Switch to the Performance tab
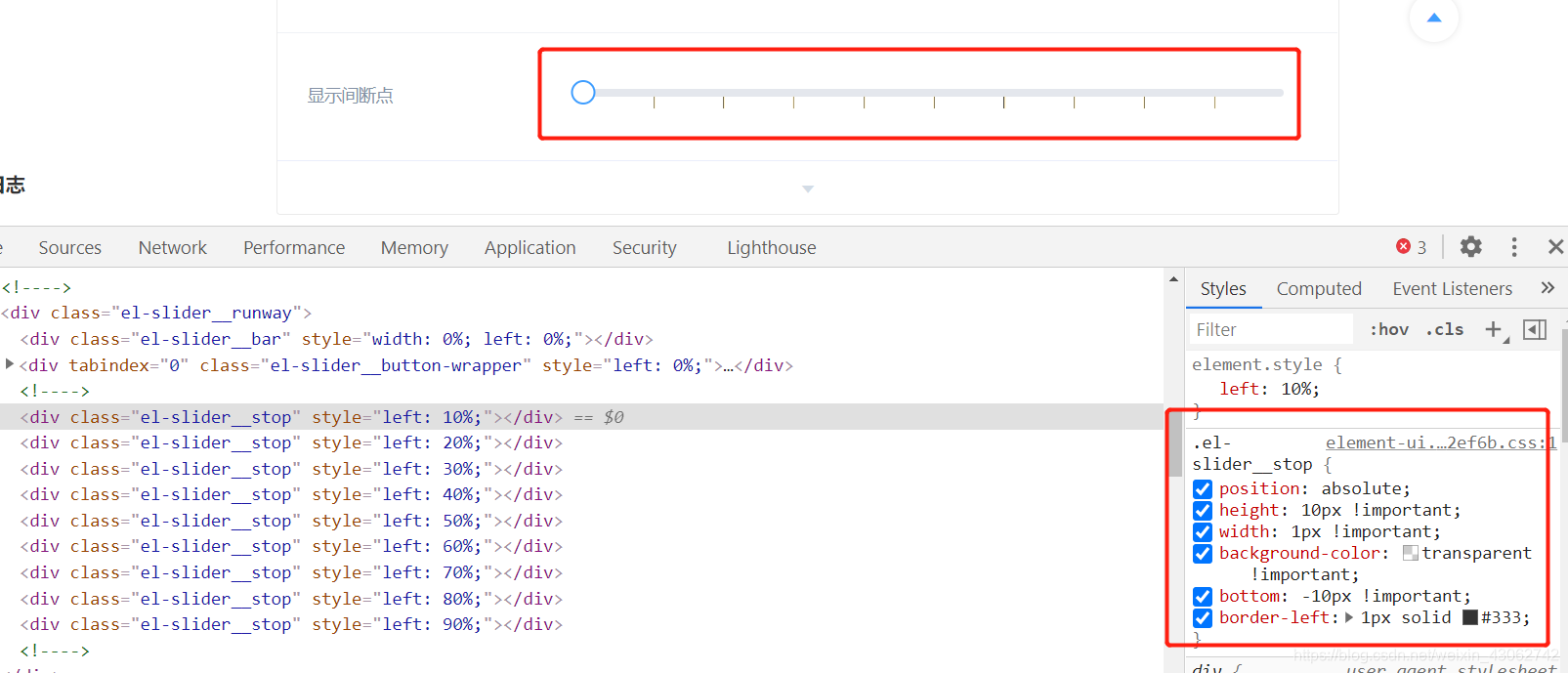 point(294,248)
